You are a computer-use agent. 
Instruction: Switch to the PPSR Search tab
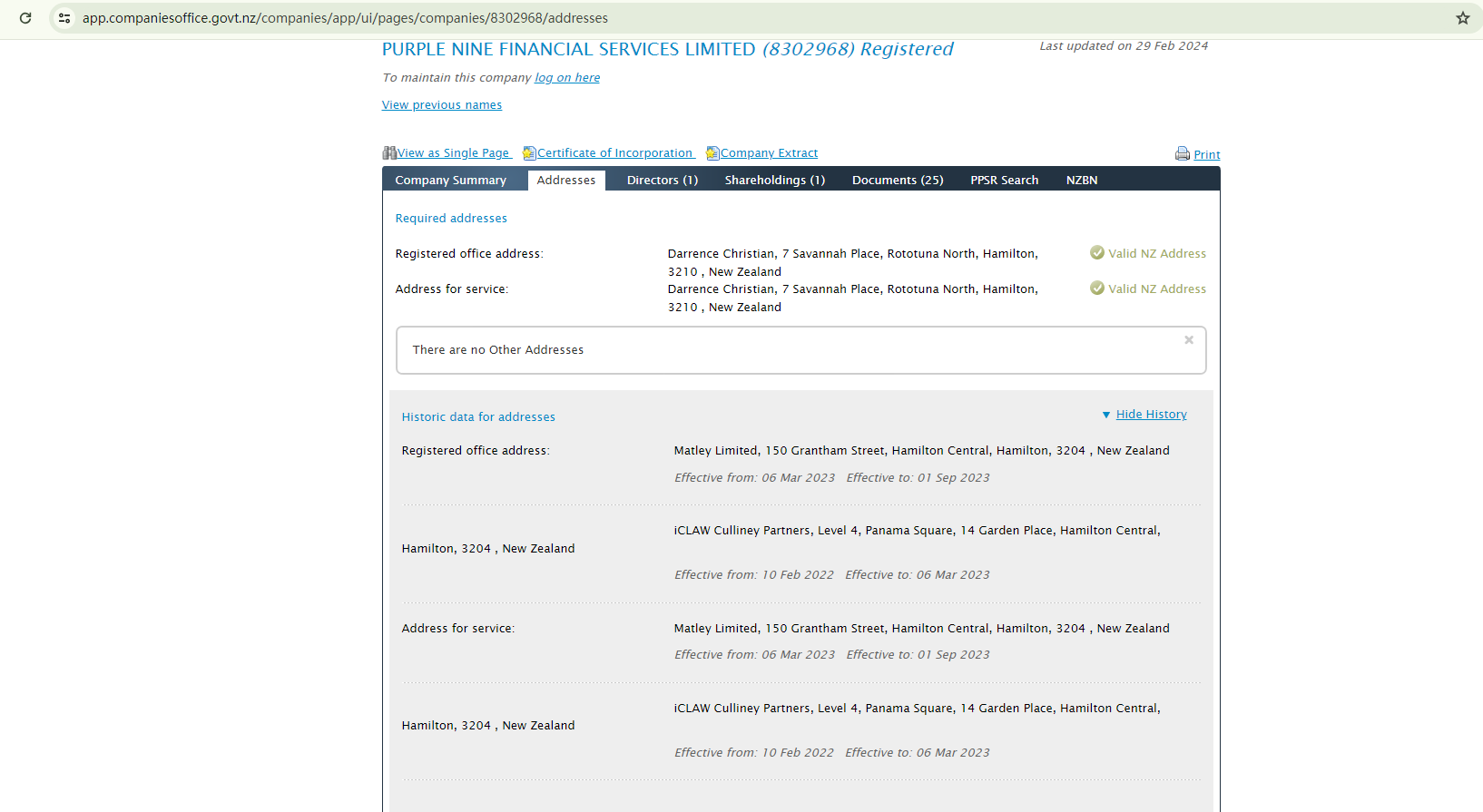1005,181
